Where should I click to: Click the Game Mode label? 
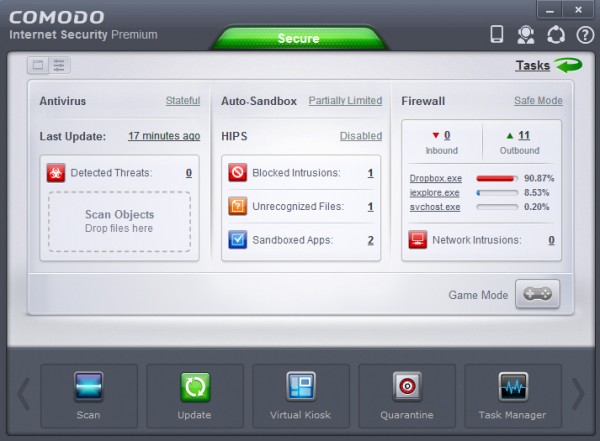pos(478,295)
